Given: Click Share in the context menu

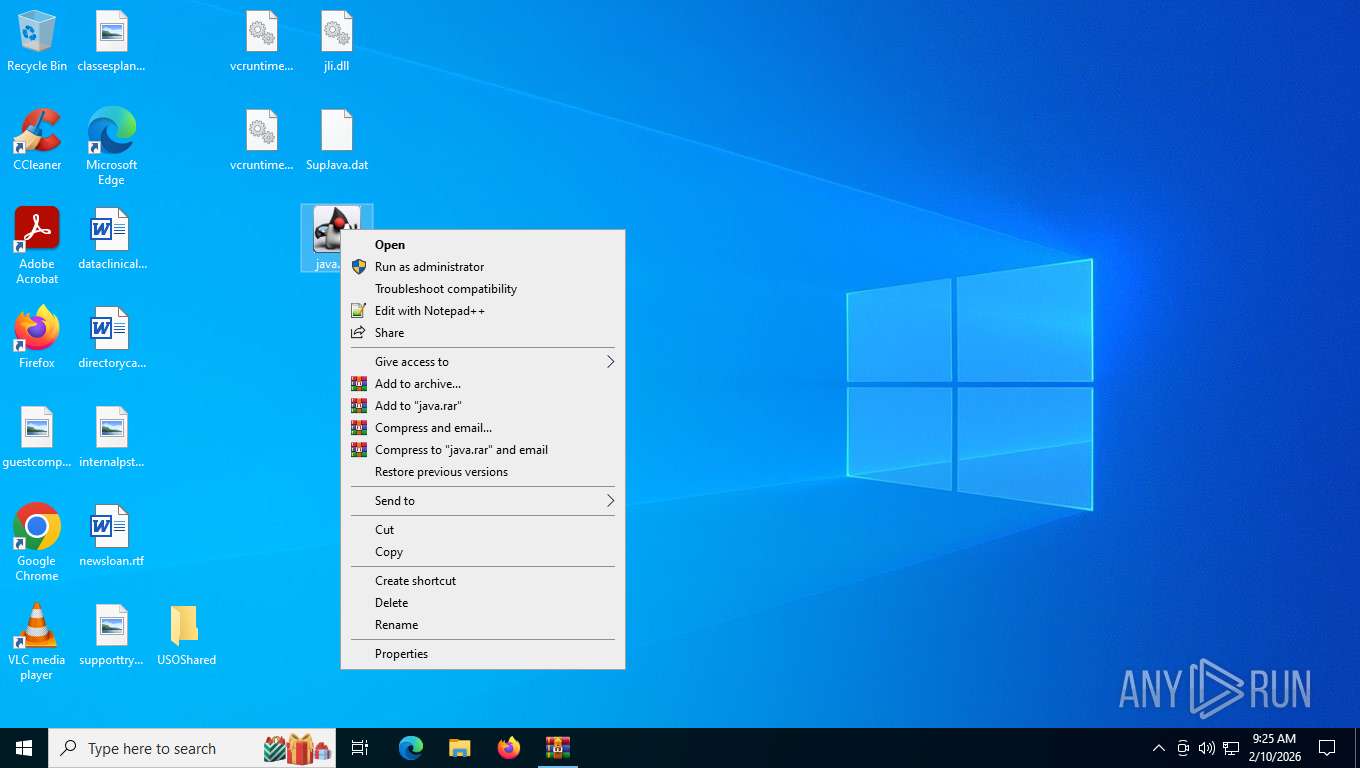Looking at the screenshot, I should click(483, 333).
